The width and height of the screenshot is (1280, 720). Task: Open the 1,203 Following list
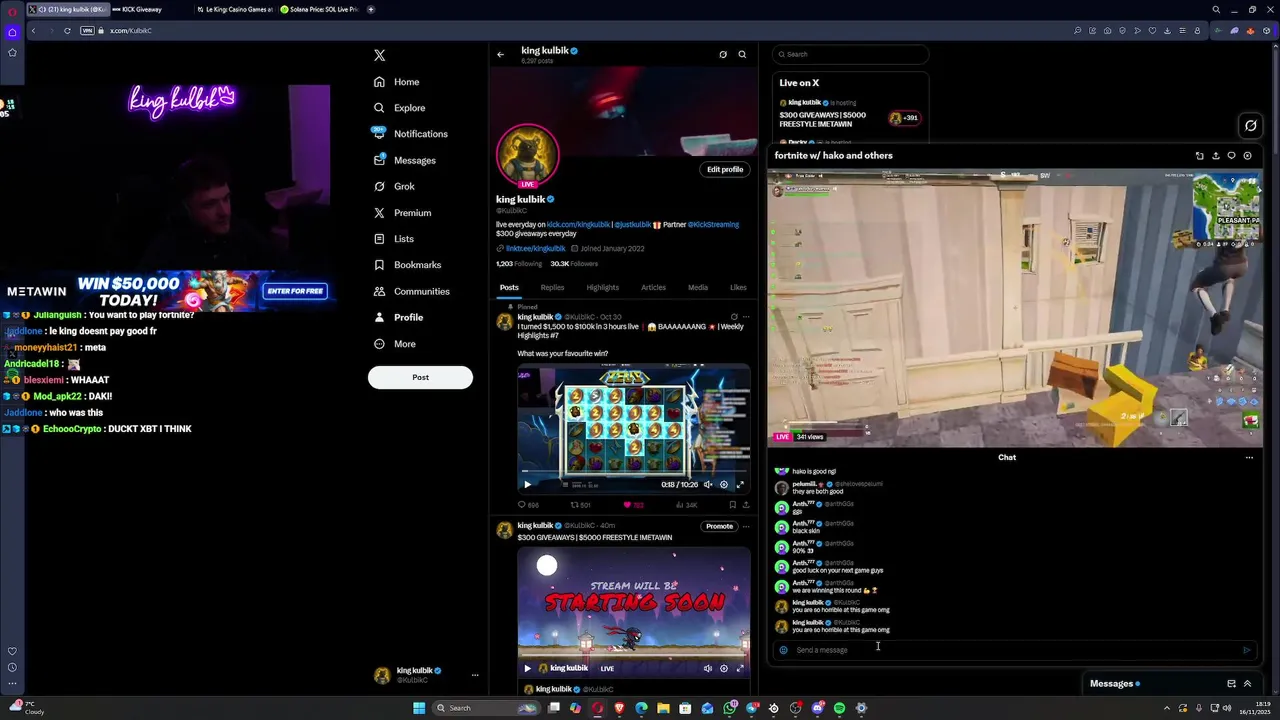tap(519, 264)
